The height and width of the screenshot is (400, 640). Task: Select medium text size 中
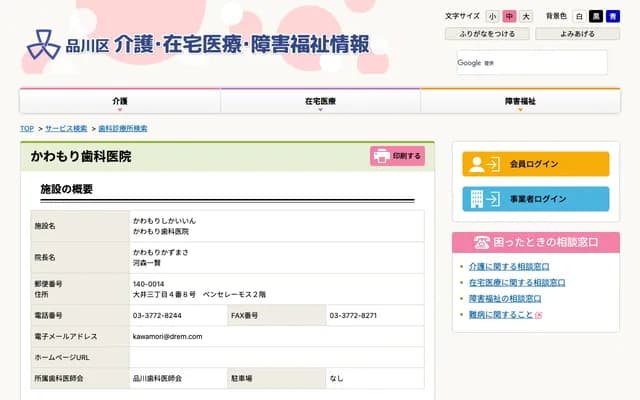click(509, 17)
